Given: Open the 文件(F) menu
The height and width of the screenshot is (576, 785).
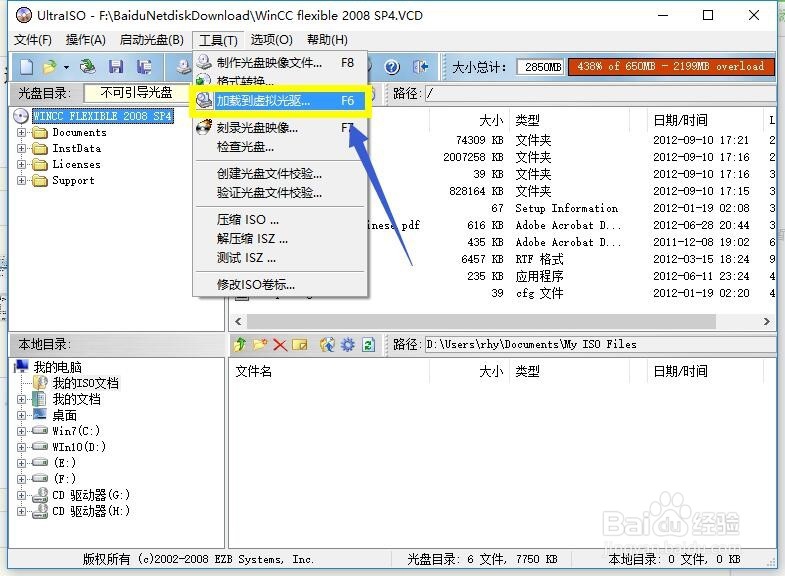Looking at the screenshot, I should click(x=33, y=40).
